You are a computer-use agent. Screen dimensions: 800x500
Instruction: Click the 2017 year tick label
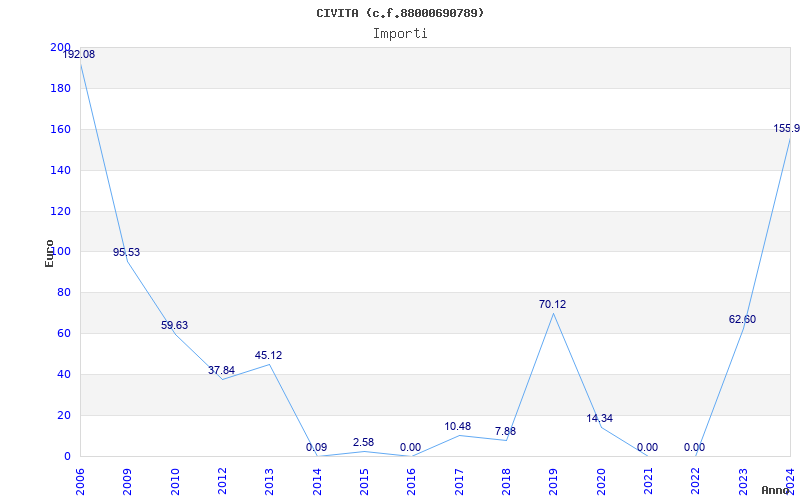[x=459, y=482]
